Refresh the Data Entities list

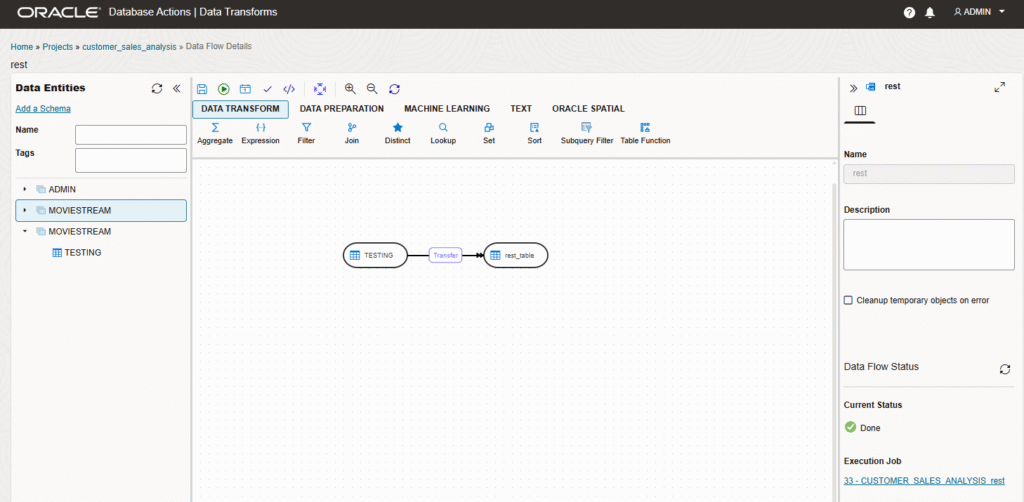(157, 88)
